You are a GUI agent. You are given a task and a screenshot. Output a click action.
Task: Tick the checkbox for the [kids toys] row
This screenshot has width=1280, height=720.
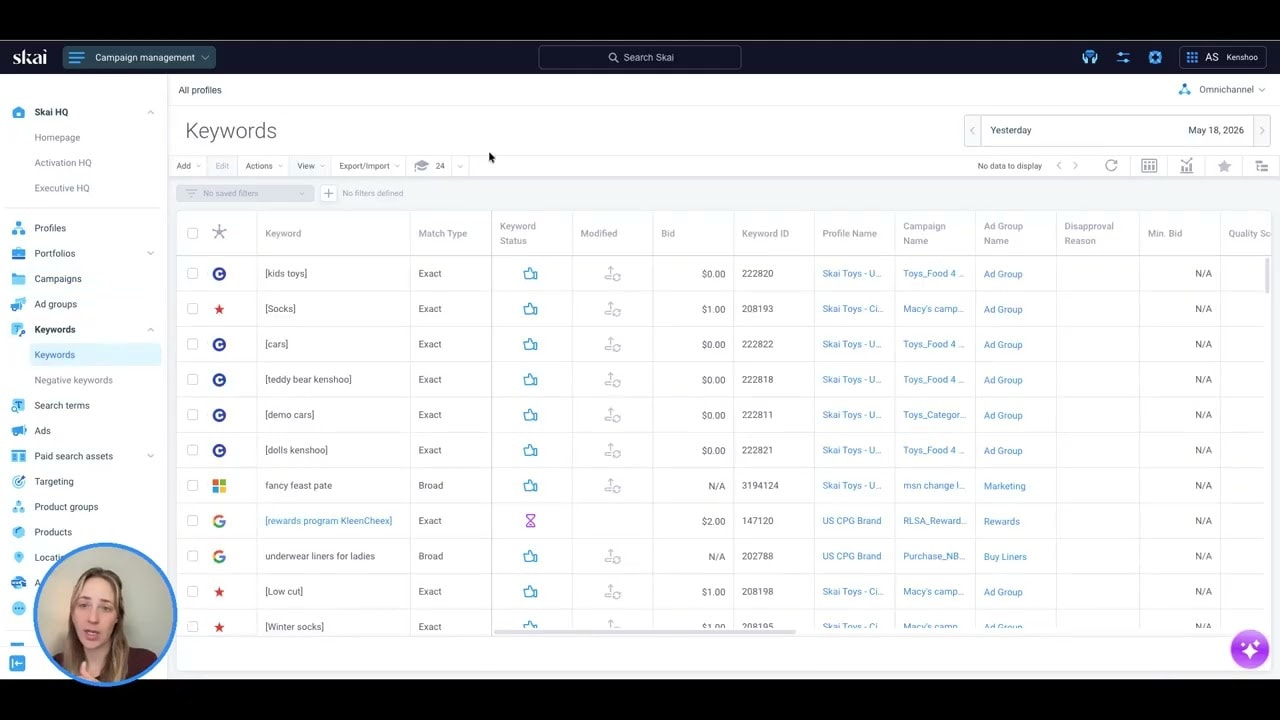192,273
